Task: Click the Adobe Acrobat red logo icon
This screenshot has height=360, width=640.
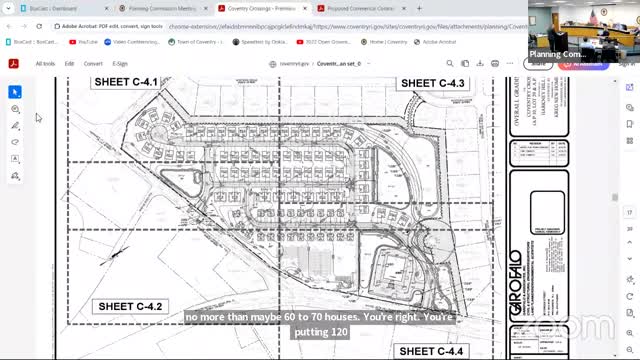Action: coord(13,64)
